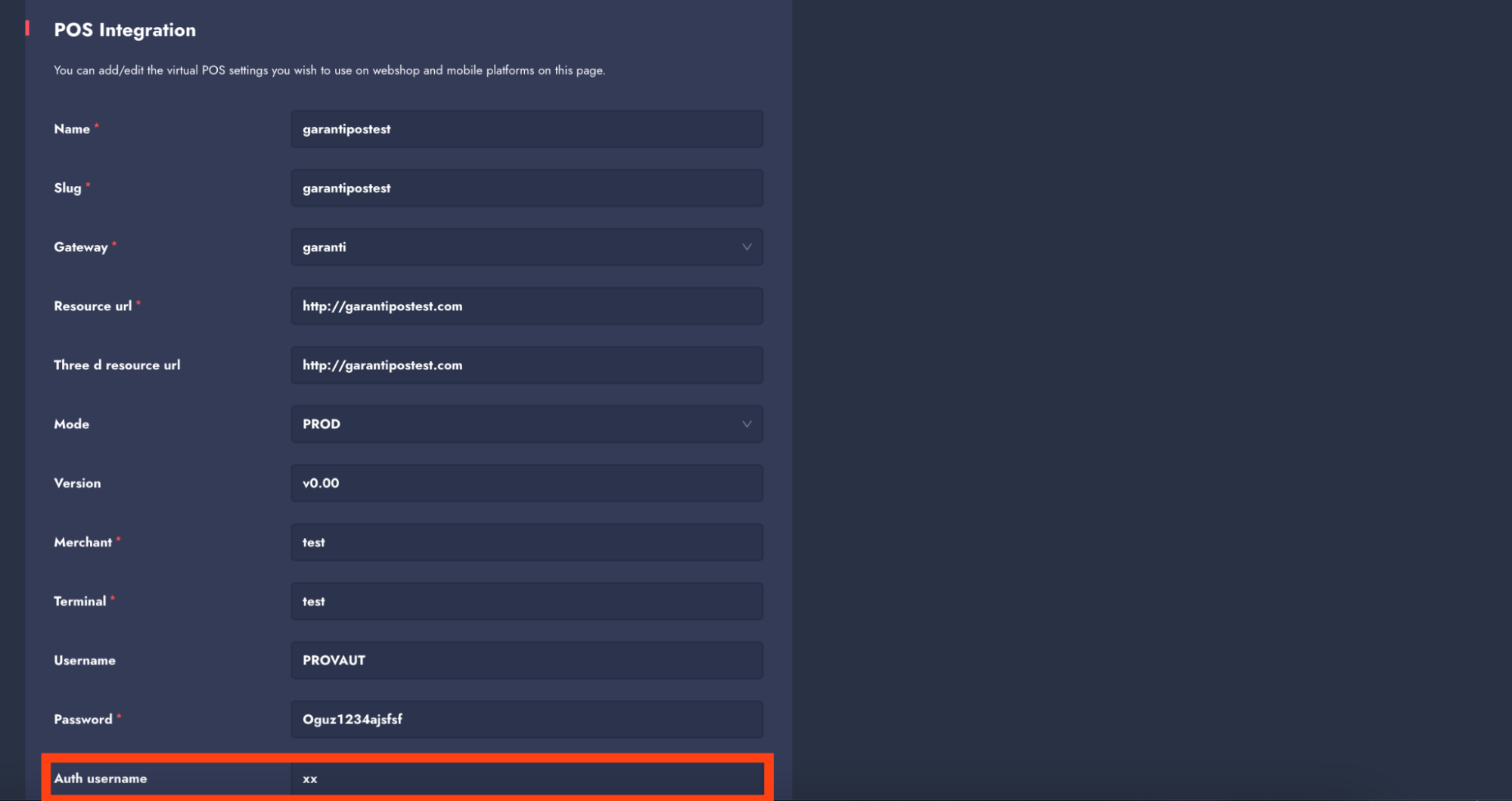Click the Gateway field label

81,247
